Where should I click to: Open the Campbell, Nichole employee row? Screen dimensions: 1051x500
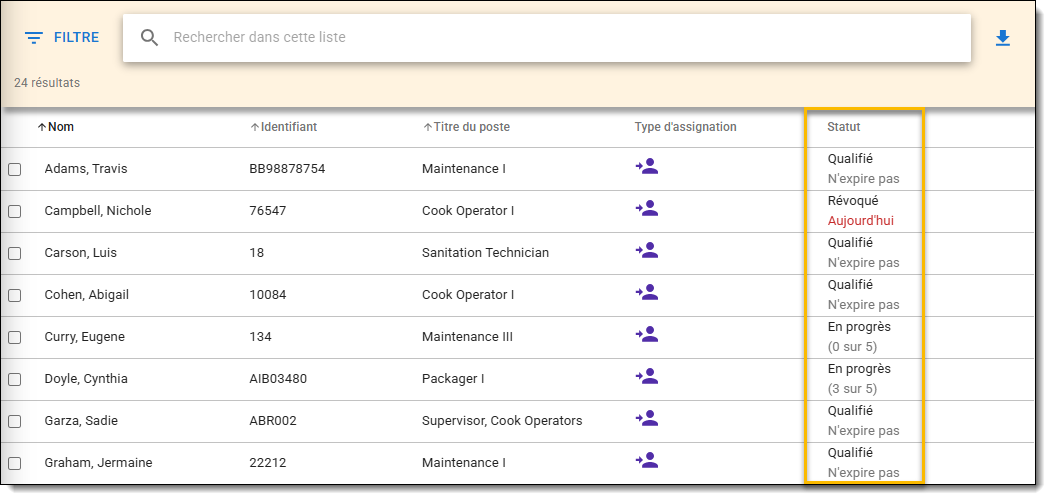pos(98,211)
